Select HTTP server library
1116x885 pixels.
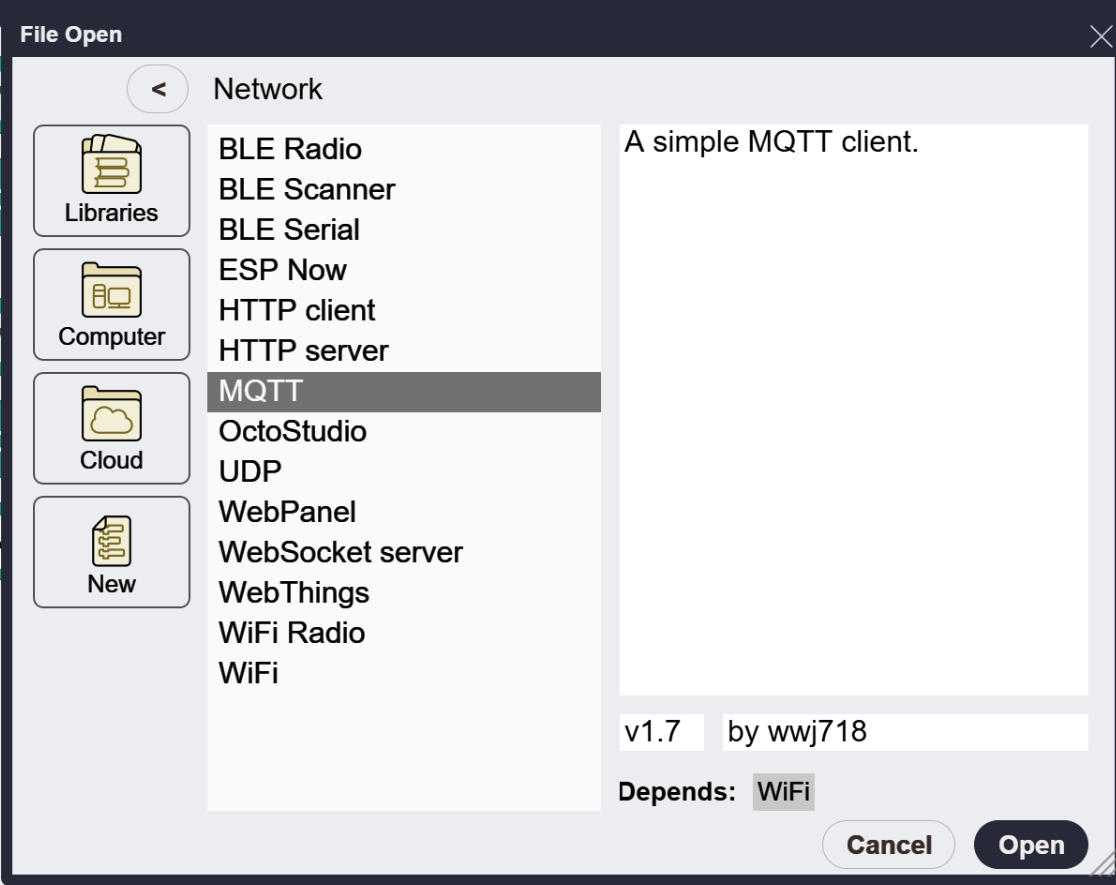404,351
